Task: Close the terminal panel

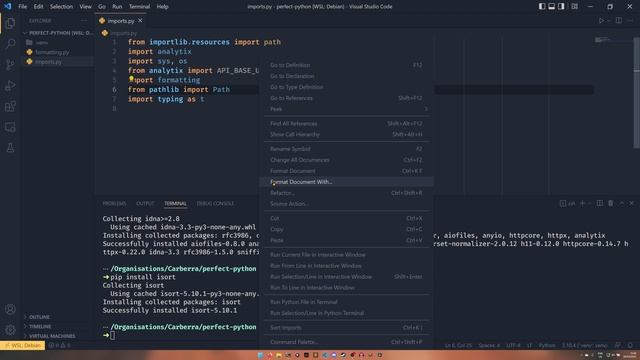Action: tap(631, 203)
